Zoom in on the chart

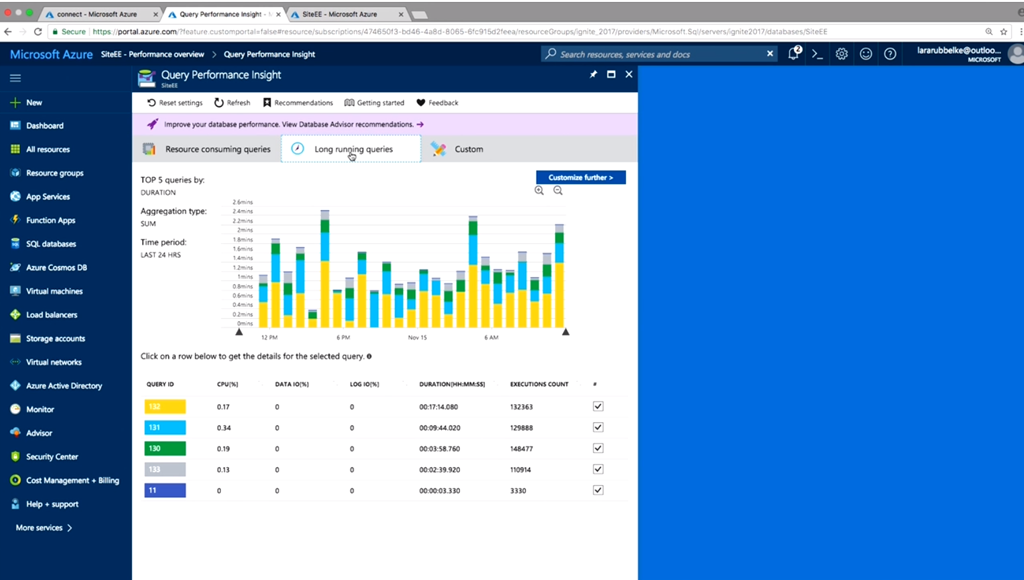point(540,191)
